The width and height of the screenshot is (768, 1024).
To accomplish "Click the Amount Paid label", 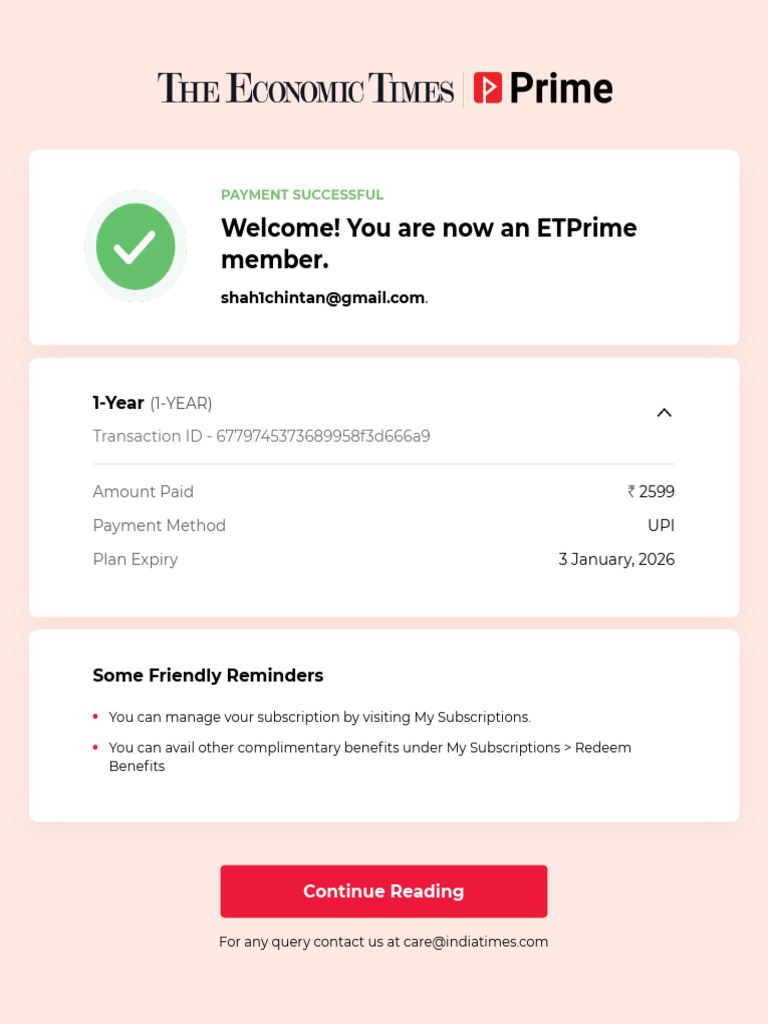I will click(x=143, y=492).
